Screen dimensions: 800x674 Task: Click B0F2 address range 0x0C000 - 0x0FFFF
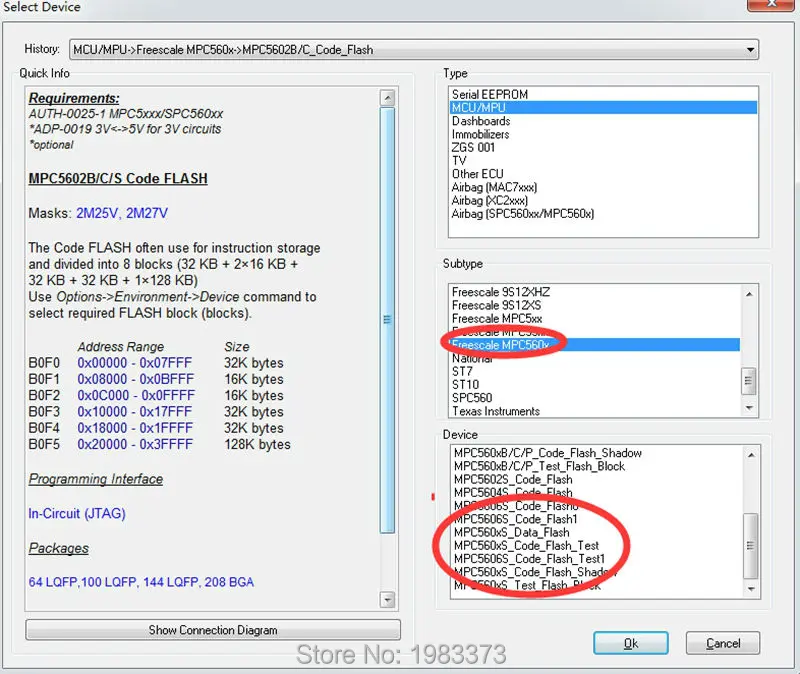tap(136, 395)
